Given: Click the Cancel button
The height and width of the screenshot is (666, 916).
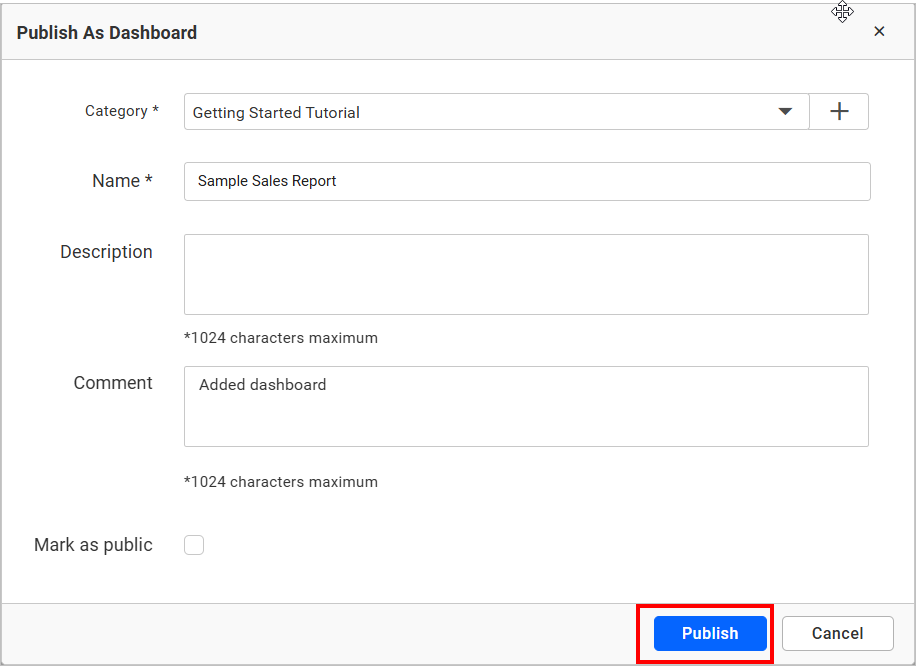Looking at the screenshot, I should pos(837,633).
